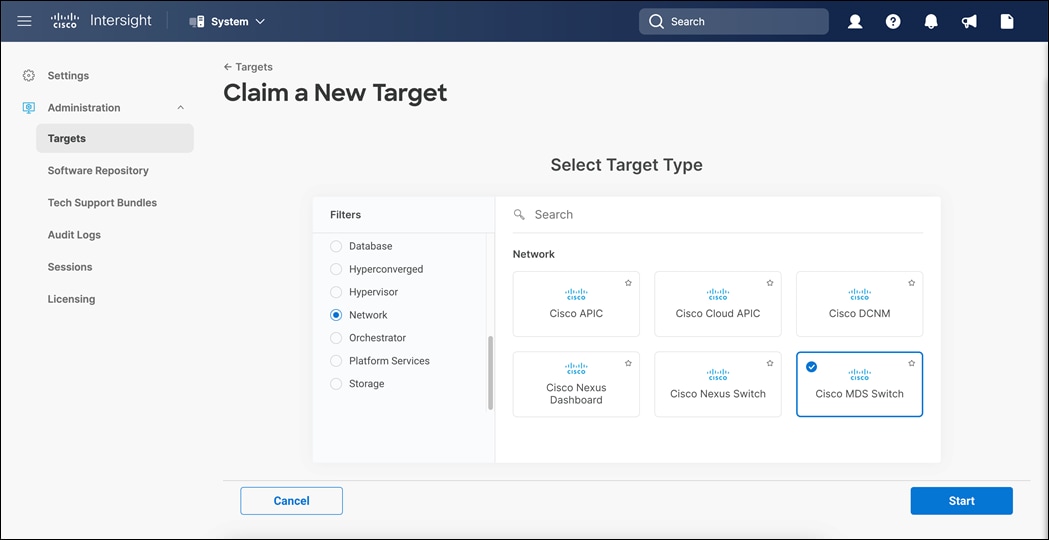Click the Filters heading
Image resolution: width=1049 pixels, height=540 pixels.
pyautogui.click(x=345, y=215)
